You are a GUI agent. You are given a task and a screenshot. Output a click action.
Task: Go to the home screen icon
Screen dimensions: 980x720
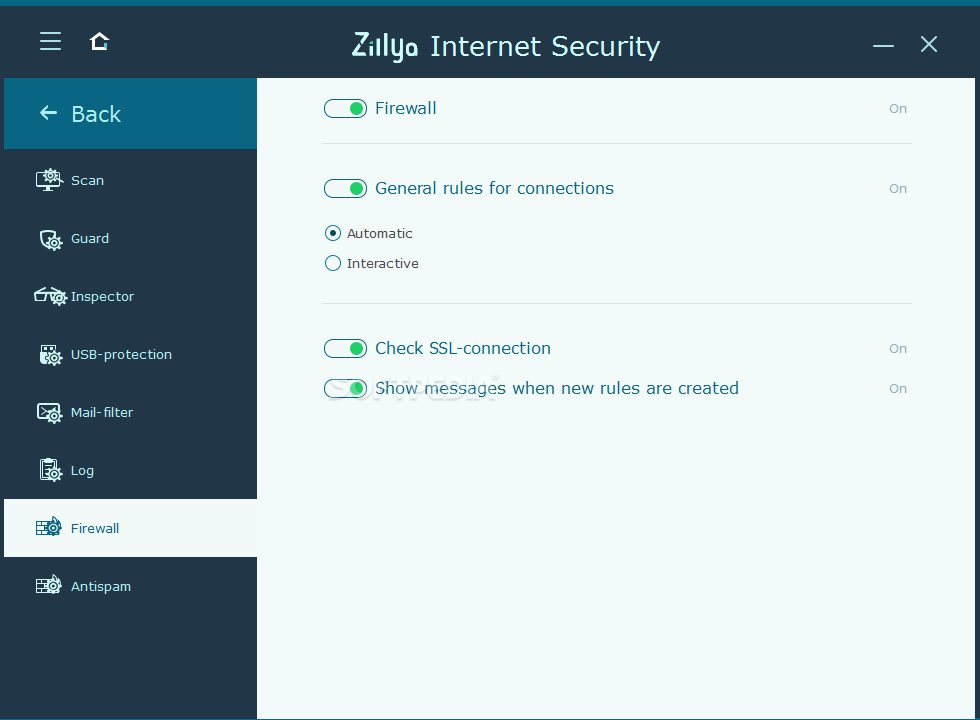(99, 41)
